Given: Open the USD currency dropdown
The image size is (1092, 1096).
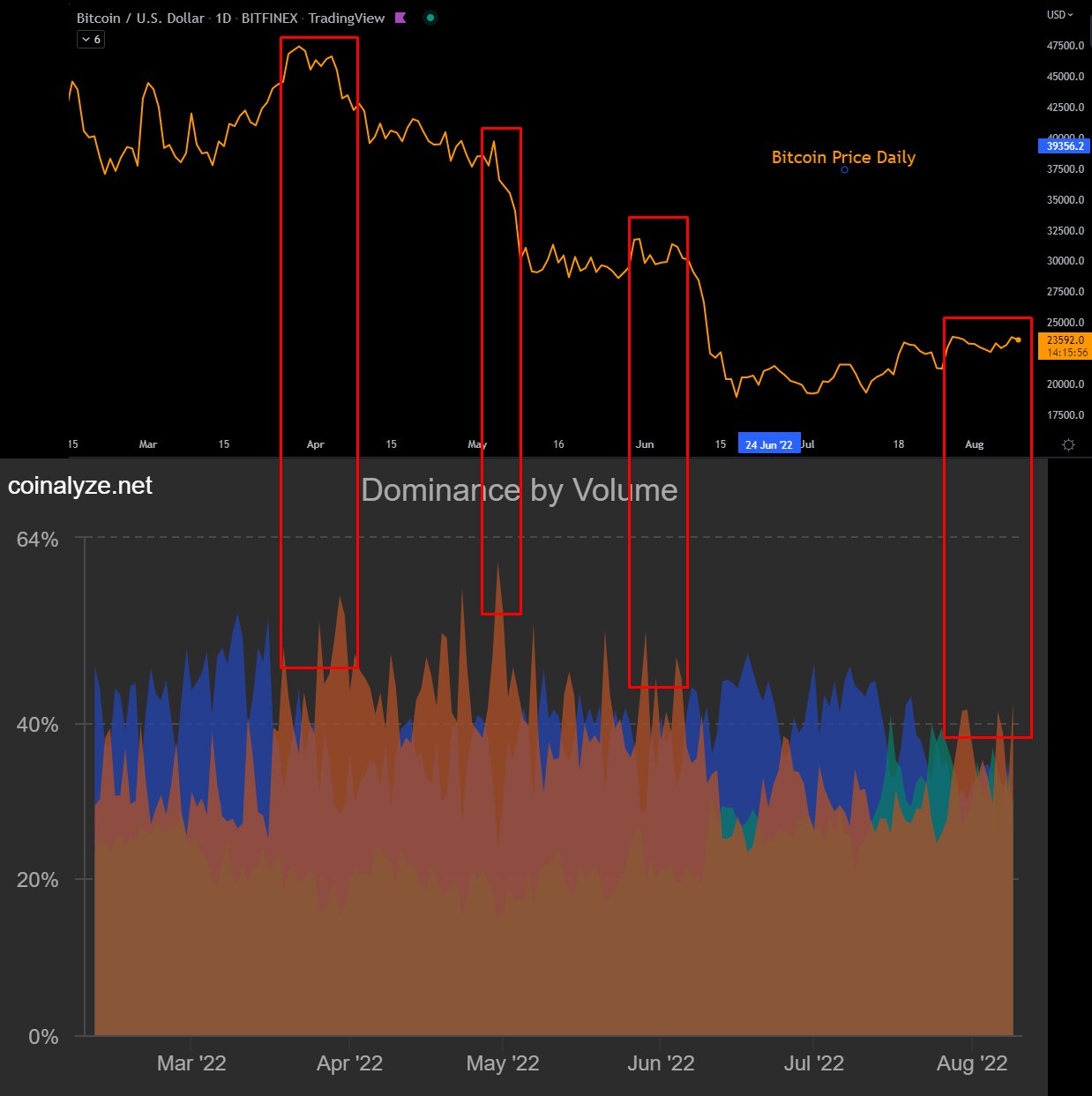Looking at the screenshot, I should [1059, 15].
